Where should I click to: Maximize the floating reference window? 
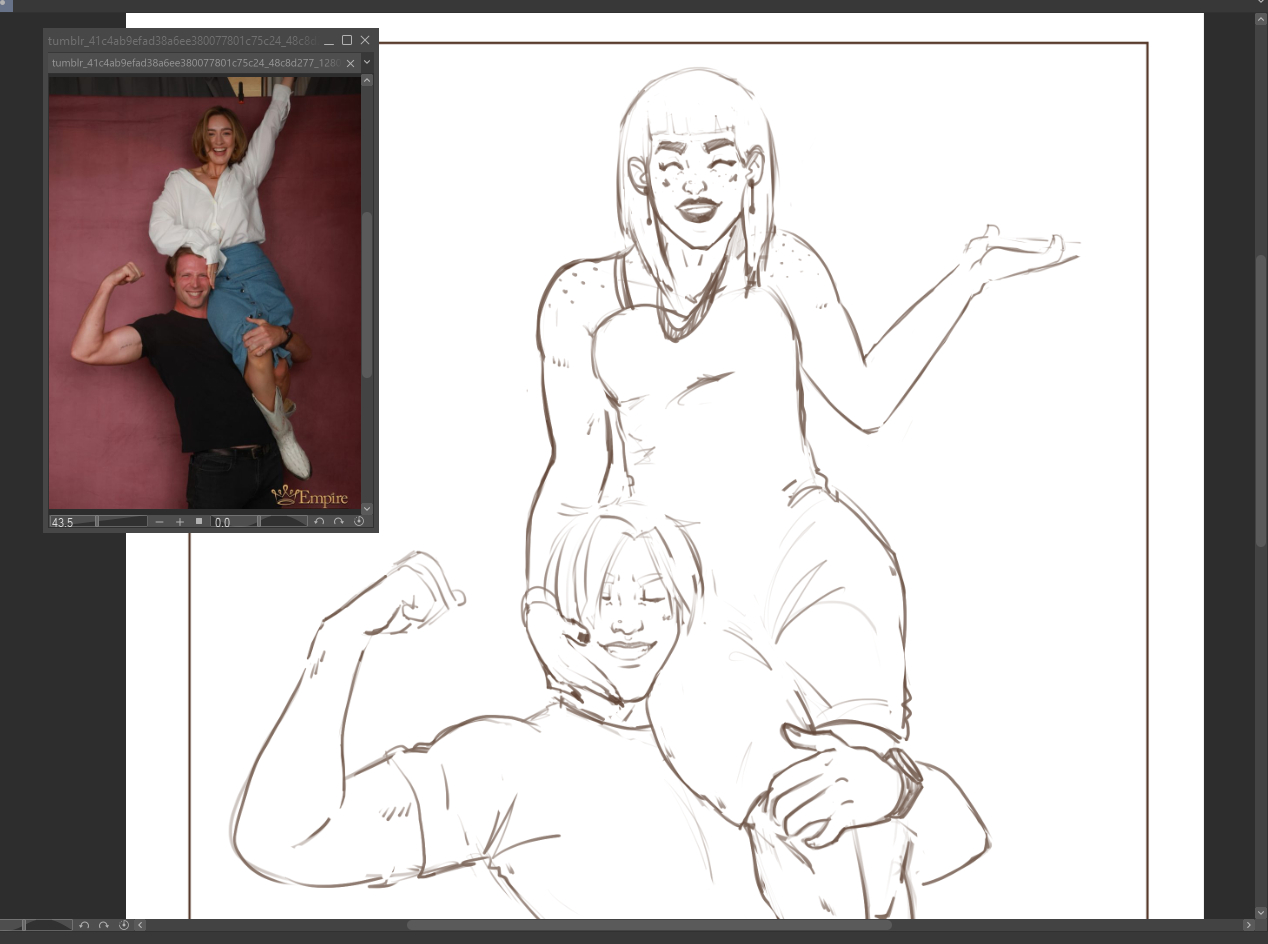(347, 40)
